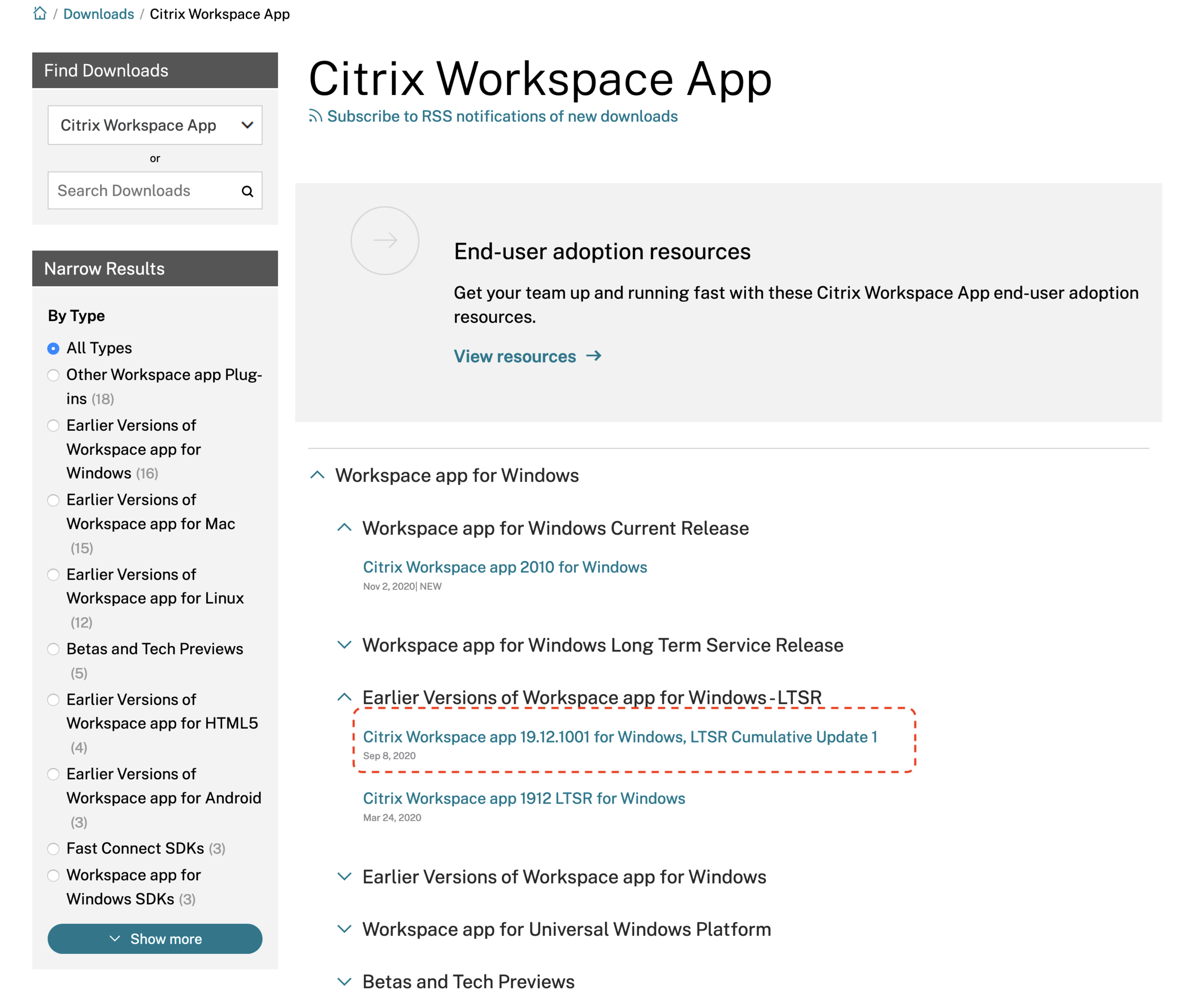
Task: Click the By Type label
Action: (76, 316)
